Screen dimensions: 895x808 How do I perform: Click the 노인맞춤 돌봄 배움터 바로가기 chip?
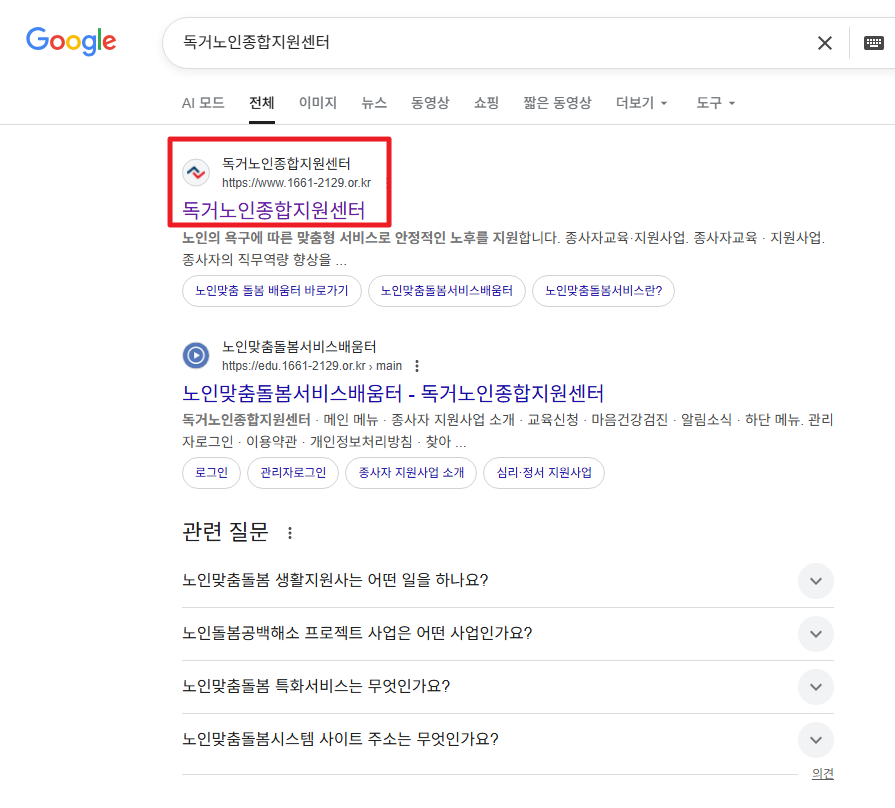point(271,290)
